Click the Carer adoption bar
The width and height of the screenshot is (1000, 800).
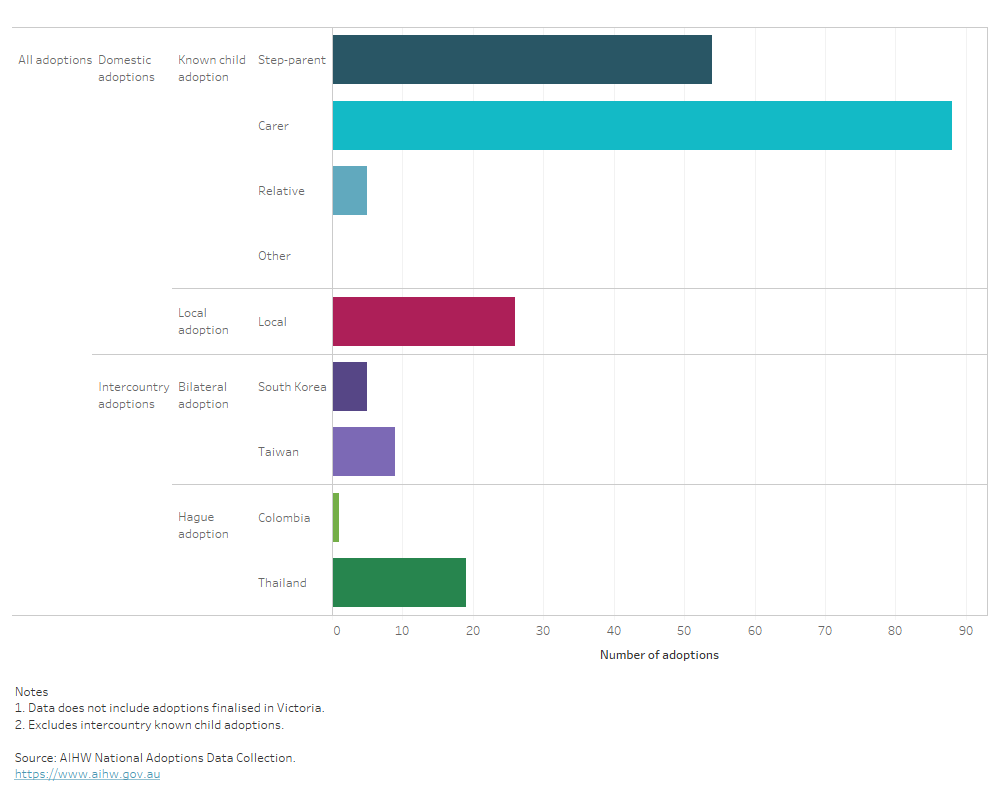(x=640, y=125)
